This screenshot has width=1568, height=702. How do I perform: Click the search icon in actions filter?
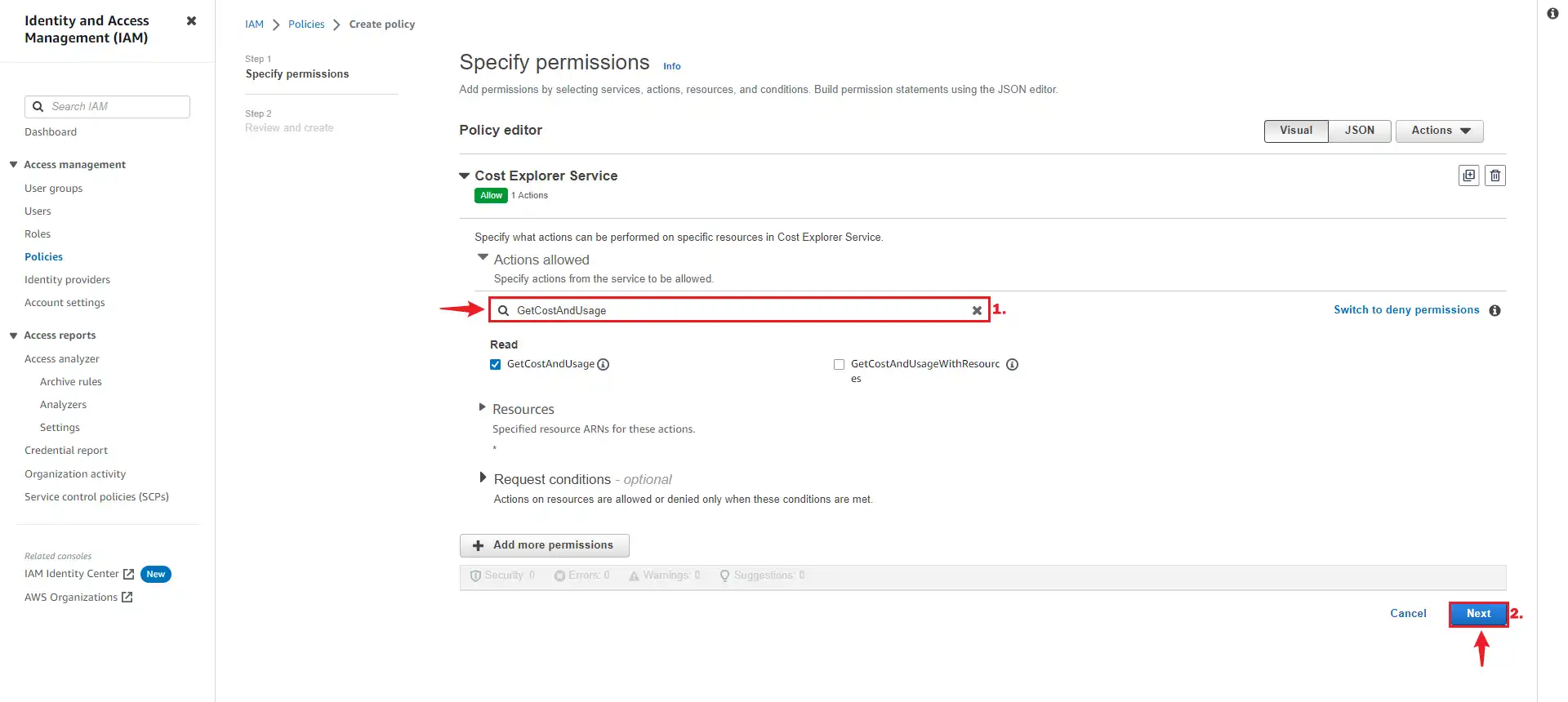click(x=504, y=310)
